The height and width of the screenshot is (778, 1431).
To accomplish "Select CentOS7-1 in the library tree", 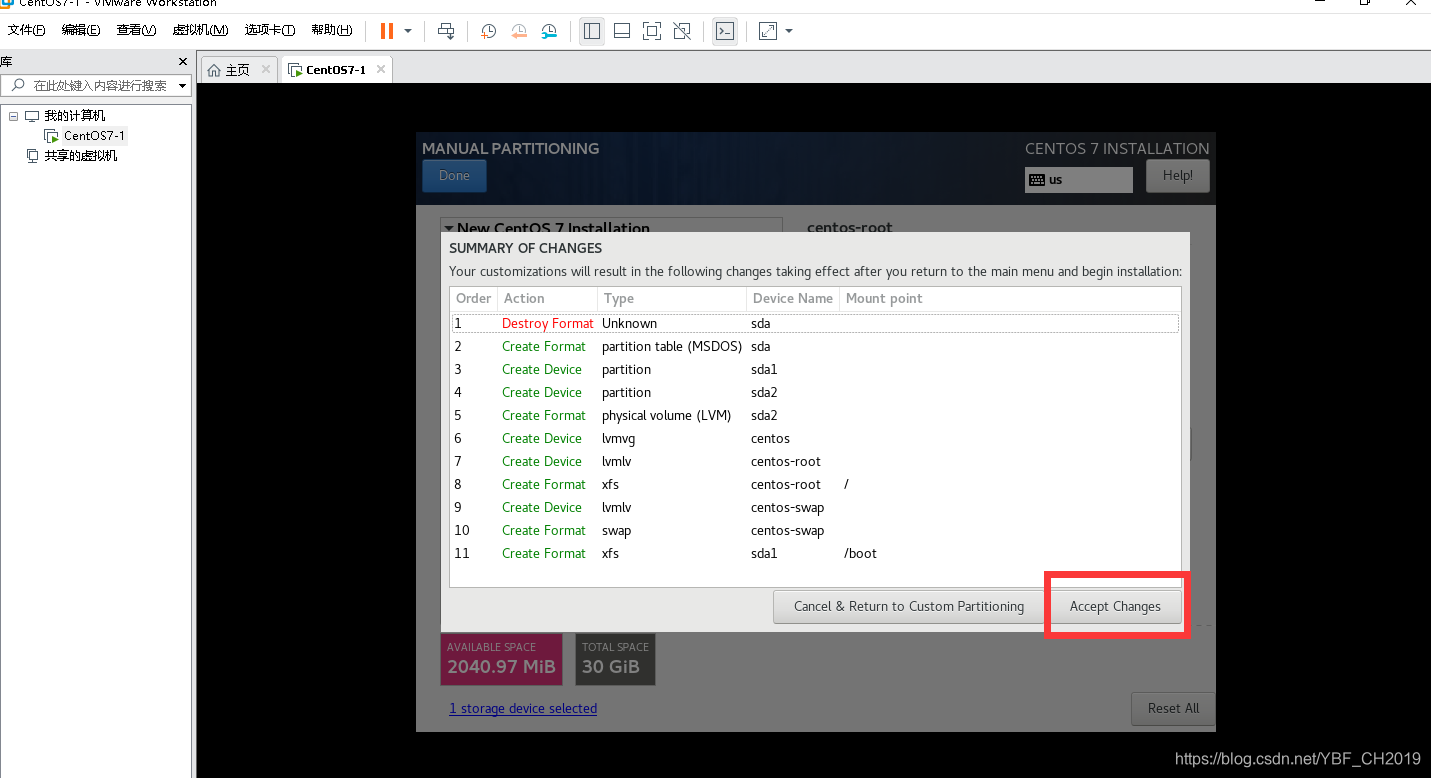I will 94,136.
